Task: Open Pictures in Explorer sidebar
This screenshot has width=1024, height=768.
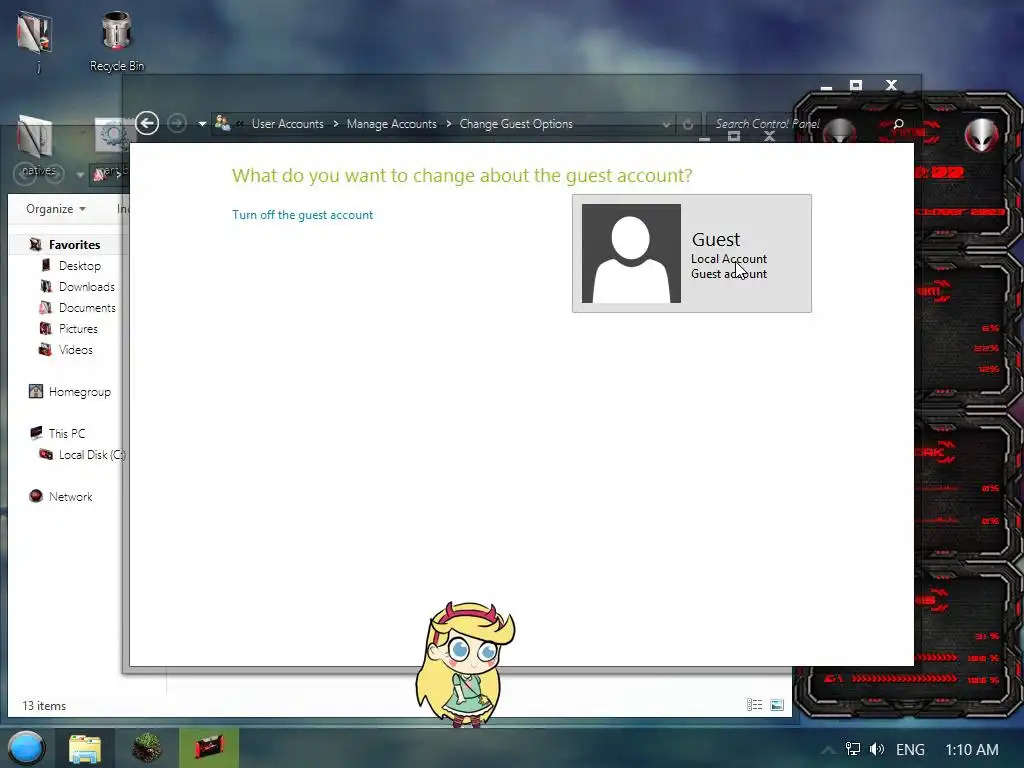Action: point(78,328)
